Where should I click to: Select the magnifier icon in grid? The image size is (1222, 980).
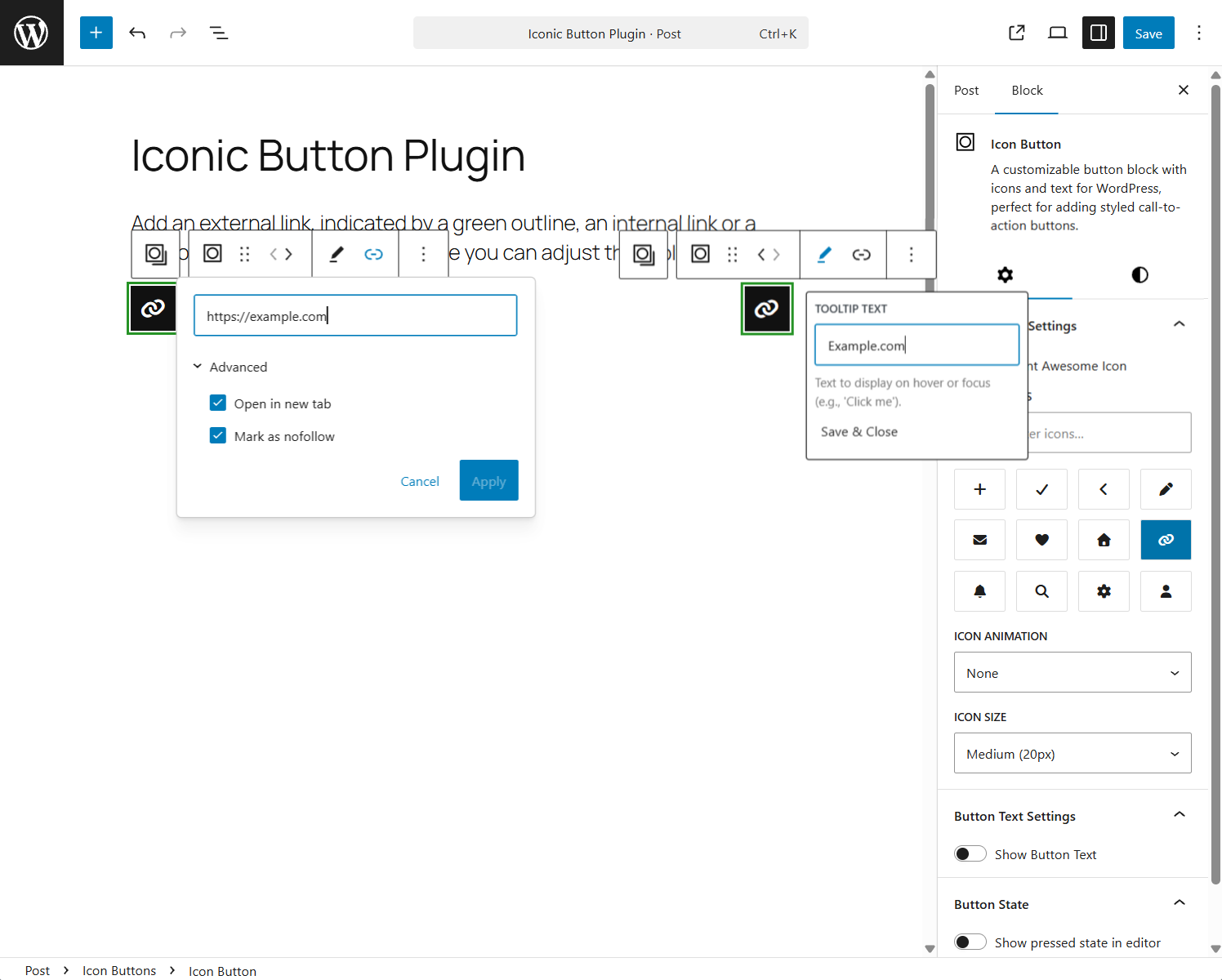coord(1042,591)
